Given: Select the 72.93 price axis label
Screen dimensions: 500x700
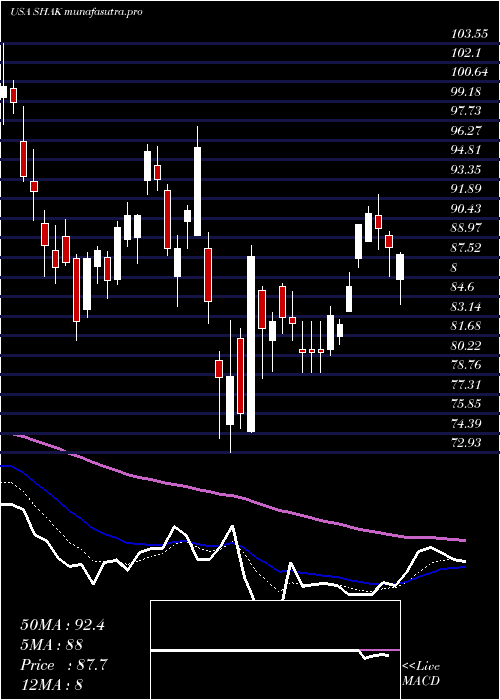Looking at the screenshot, I should [x=466, y=442].
